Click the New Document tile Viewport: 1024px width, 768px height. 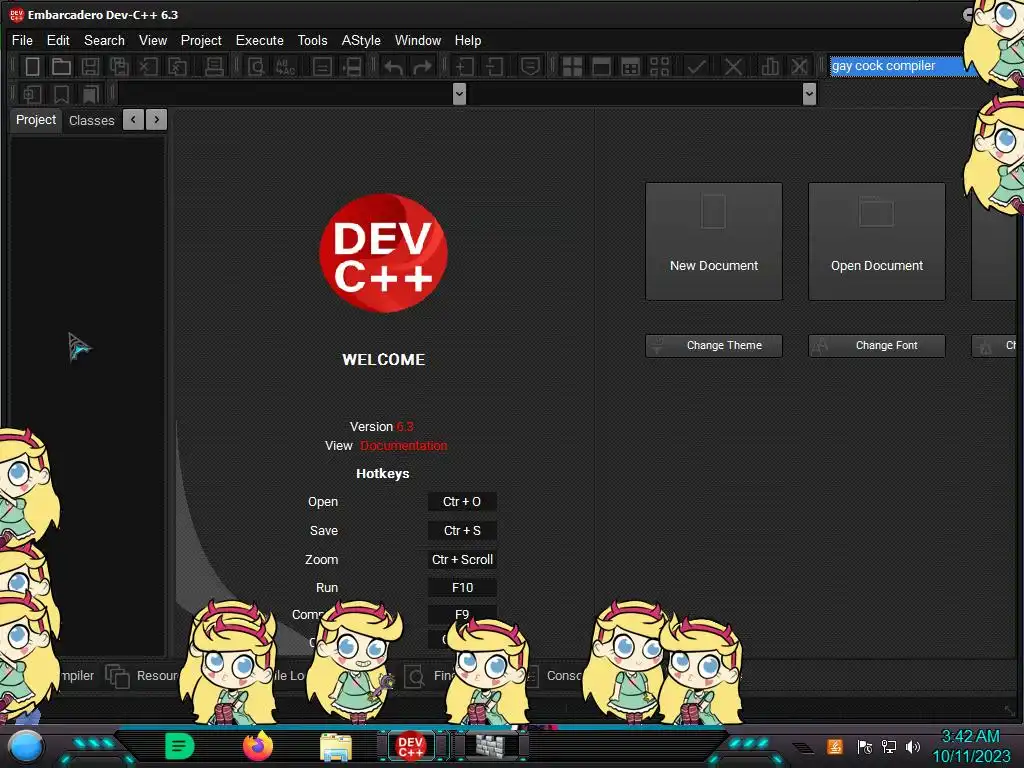pyautogui.click(x=714, y=242)
